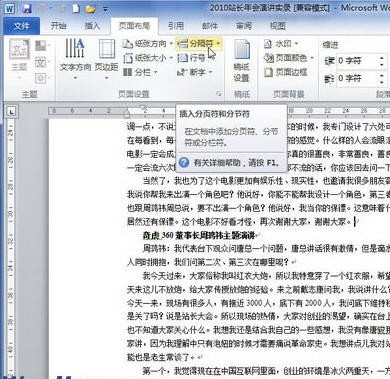390x379 pixels.
Task: Click heading 奇虎 360 董事长周鸿祎主题演讲
Action: pos(199,235)
